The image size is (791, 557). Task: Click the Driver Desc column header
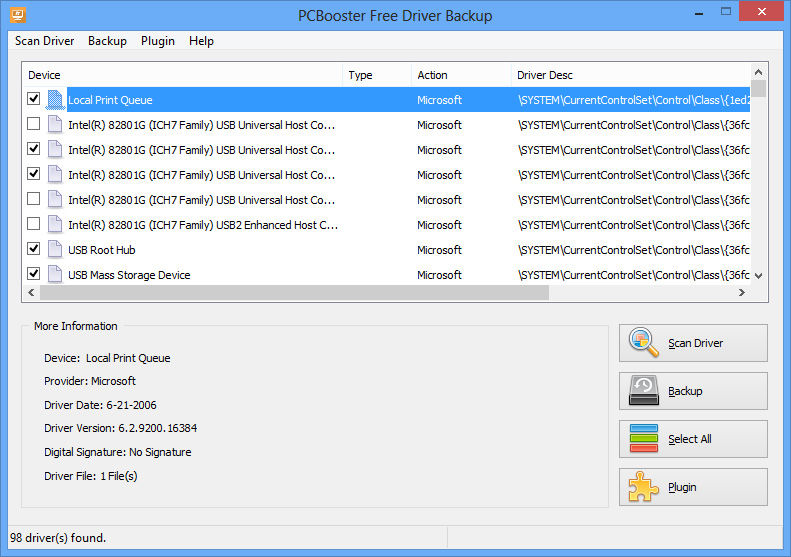(631, 75)
